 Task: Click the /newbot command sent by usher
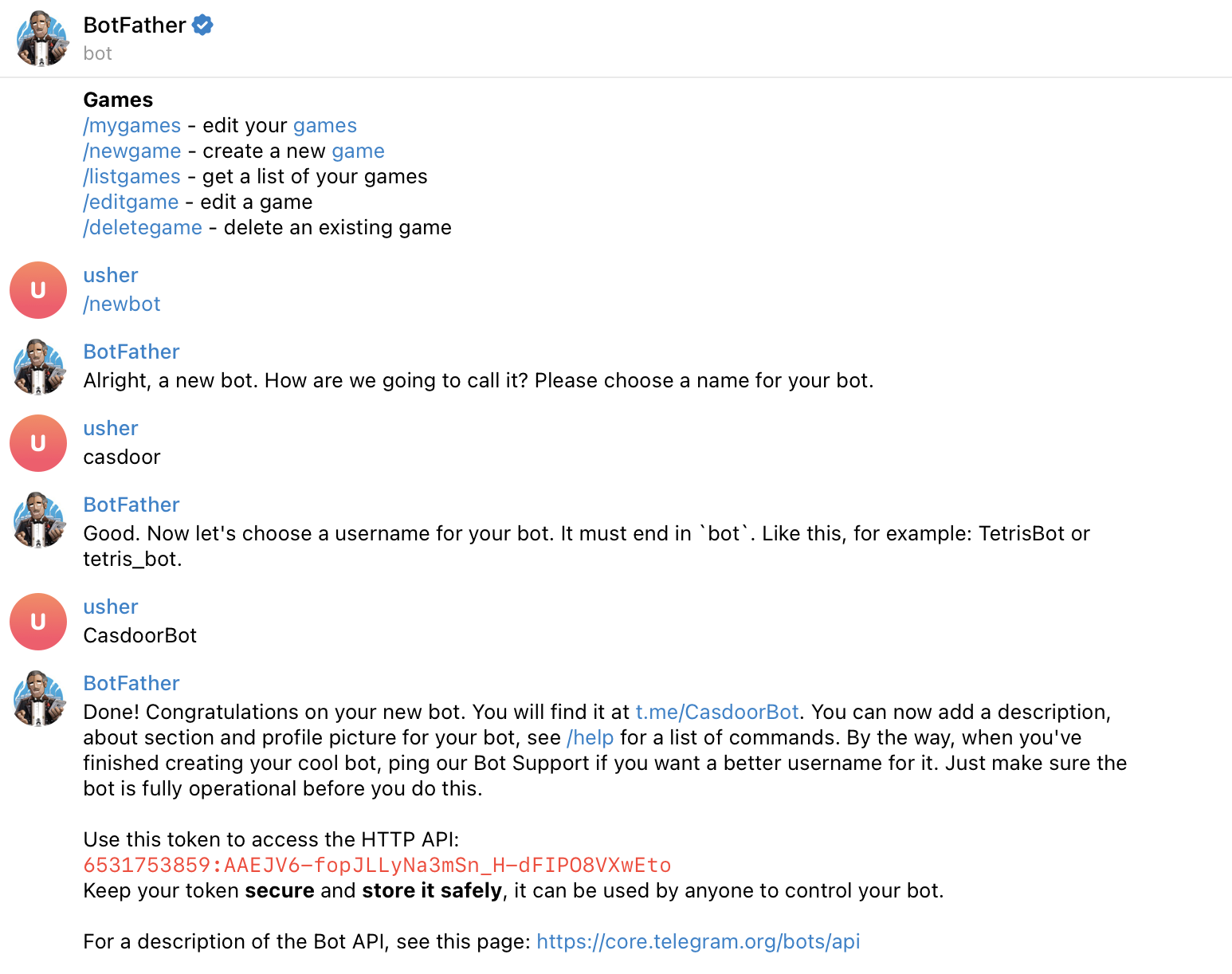(x=121, y=304)
